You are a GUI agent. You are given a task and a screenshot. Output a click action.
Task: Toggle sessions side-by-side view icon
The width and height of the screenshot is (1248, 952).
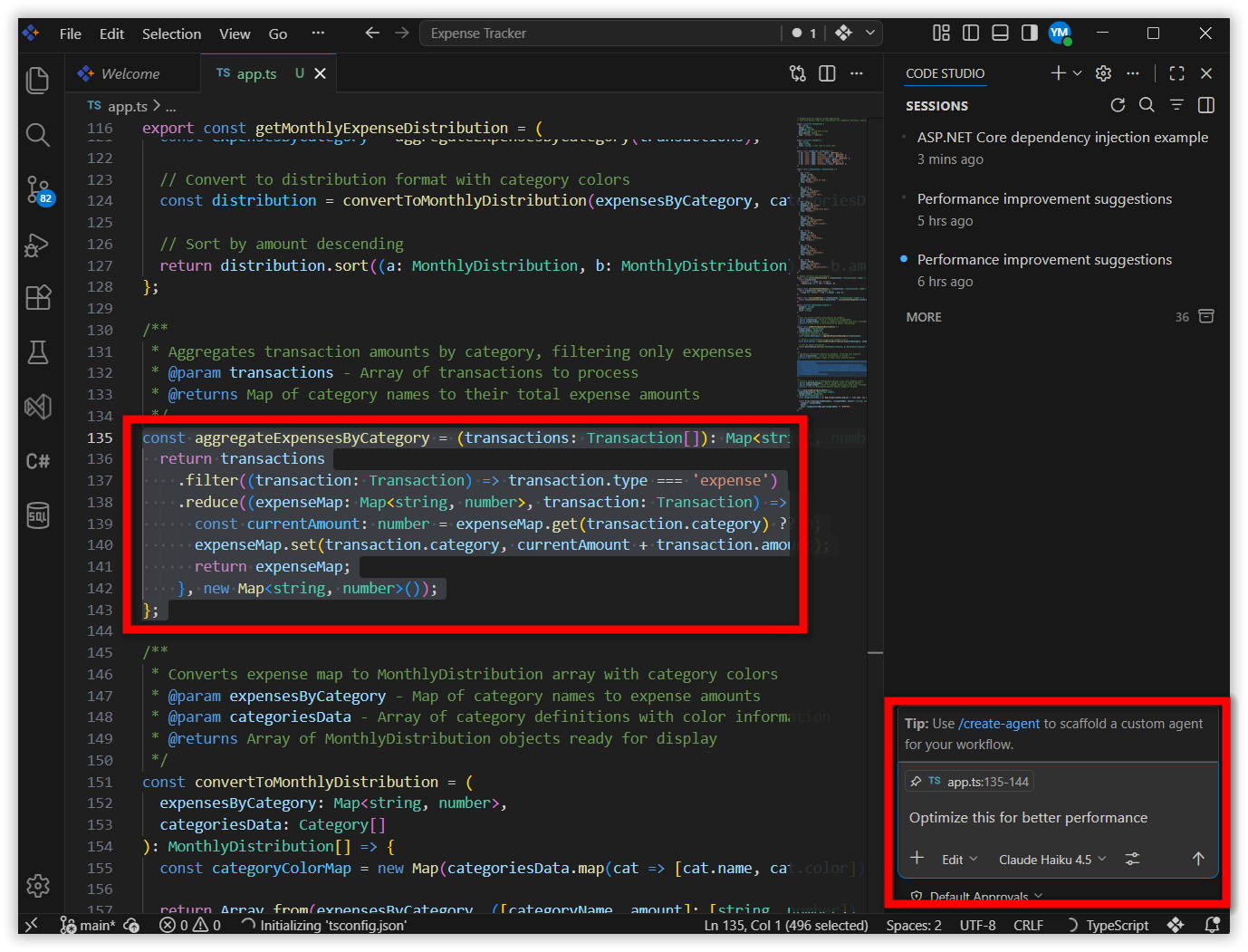tap(1205, 105)
